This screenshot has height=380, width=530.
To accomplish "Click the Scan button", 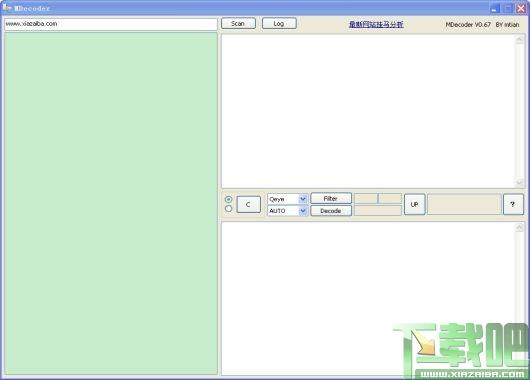I will tap(238, 23).
